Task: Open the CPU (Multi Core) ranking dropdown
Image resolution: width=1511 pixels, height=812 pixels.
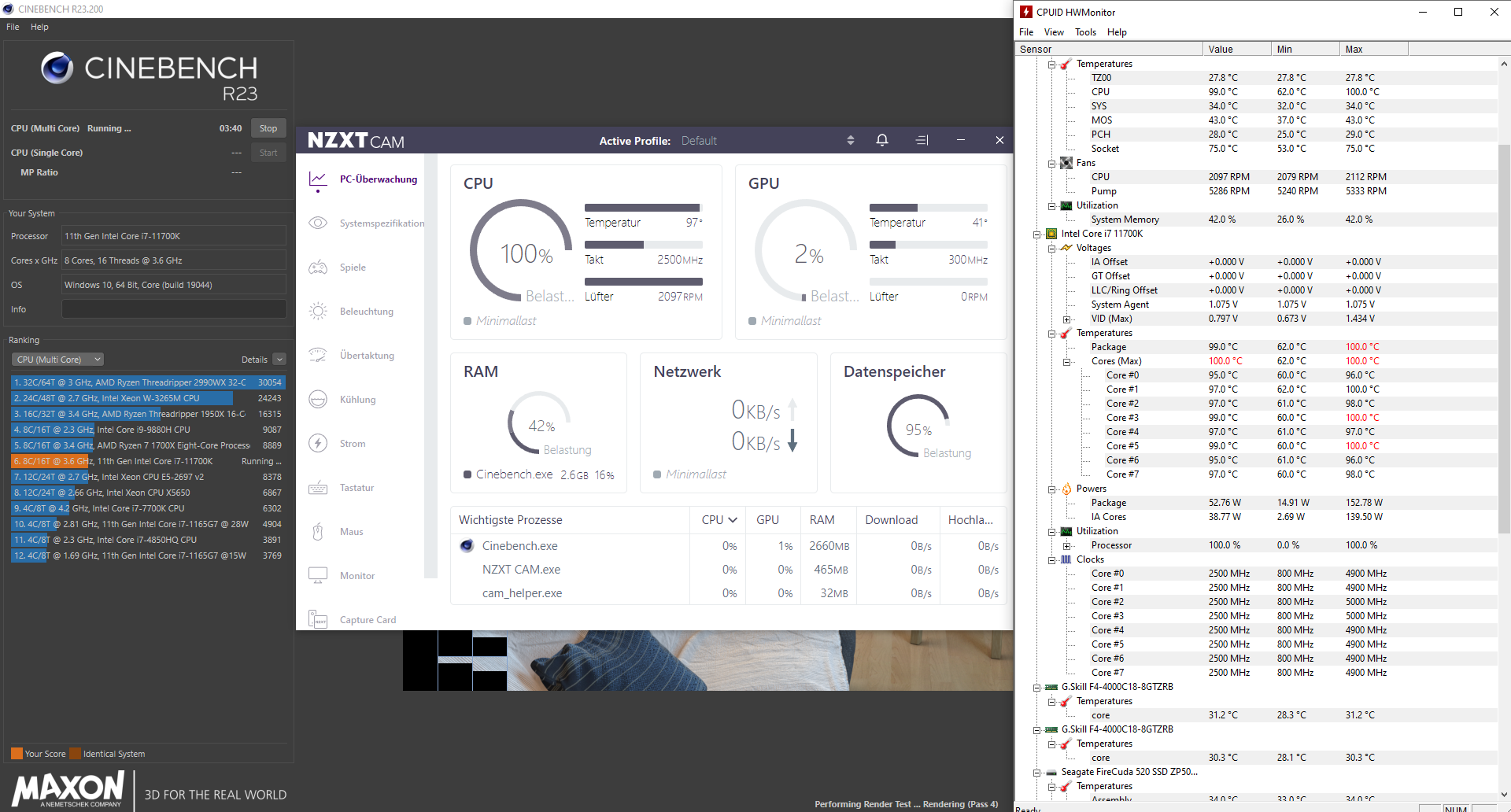Action: pyautogui.click(x=57, y=360)
